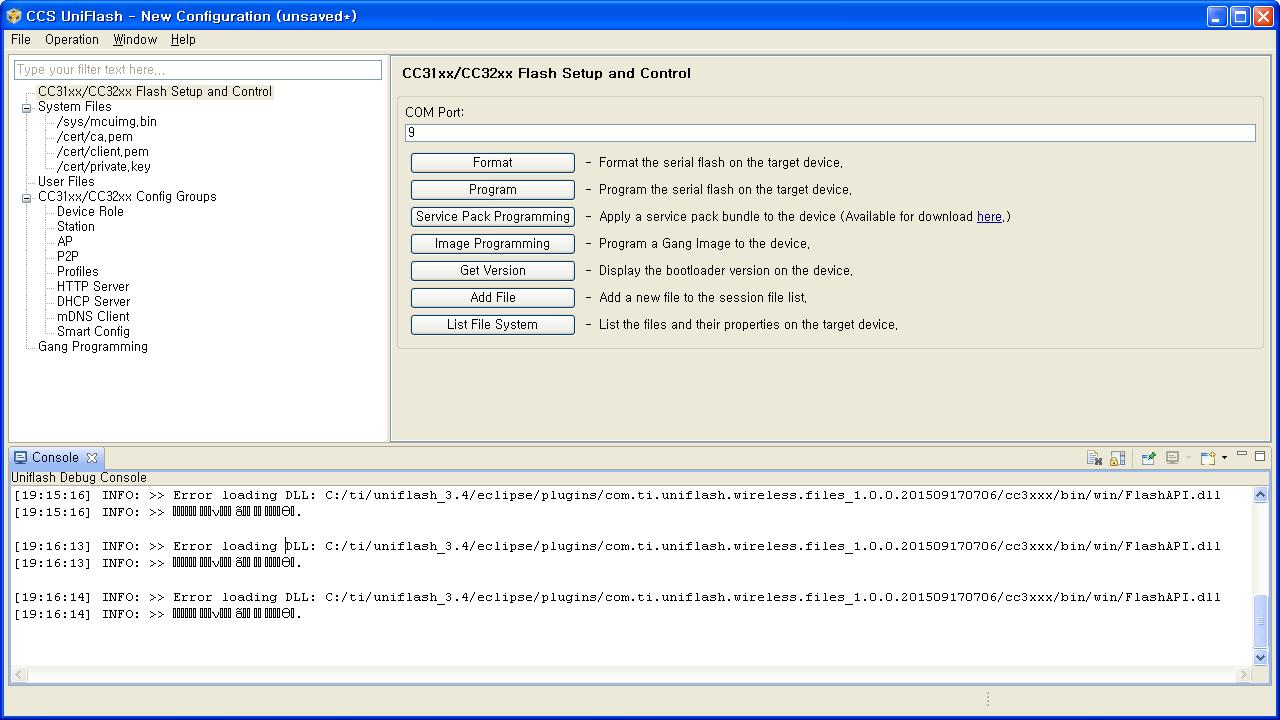
Task: Minimize the CCS UniFlash window
Action: (x=1217, y=16)
